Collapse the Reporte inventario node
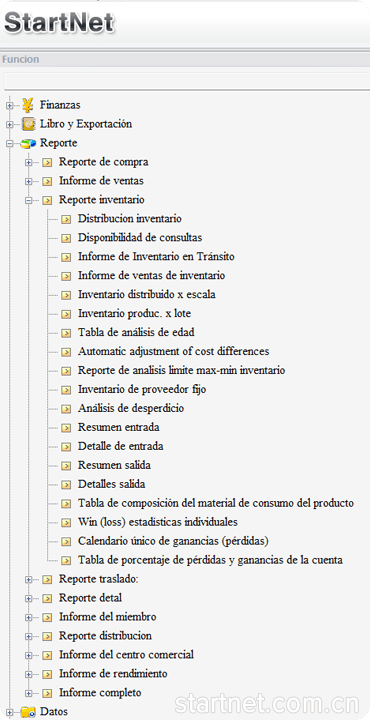This screenshot has width=370, height=720. pyautogui.click(x=28, y=200)
